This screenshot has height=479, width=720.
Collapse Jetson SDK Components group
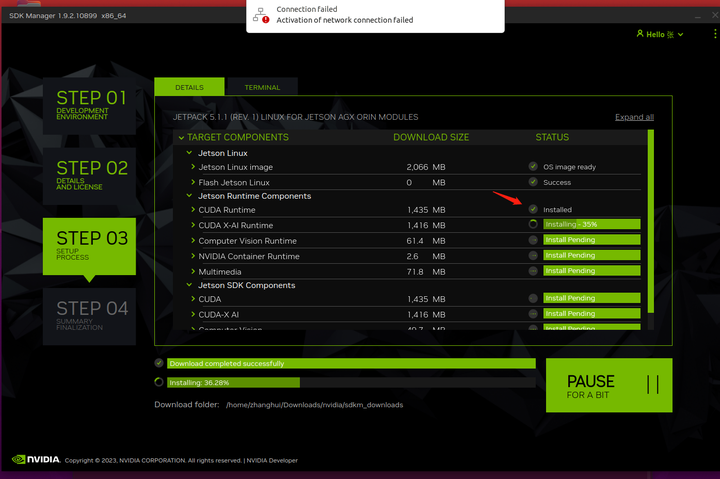point(189,285)
